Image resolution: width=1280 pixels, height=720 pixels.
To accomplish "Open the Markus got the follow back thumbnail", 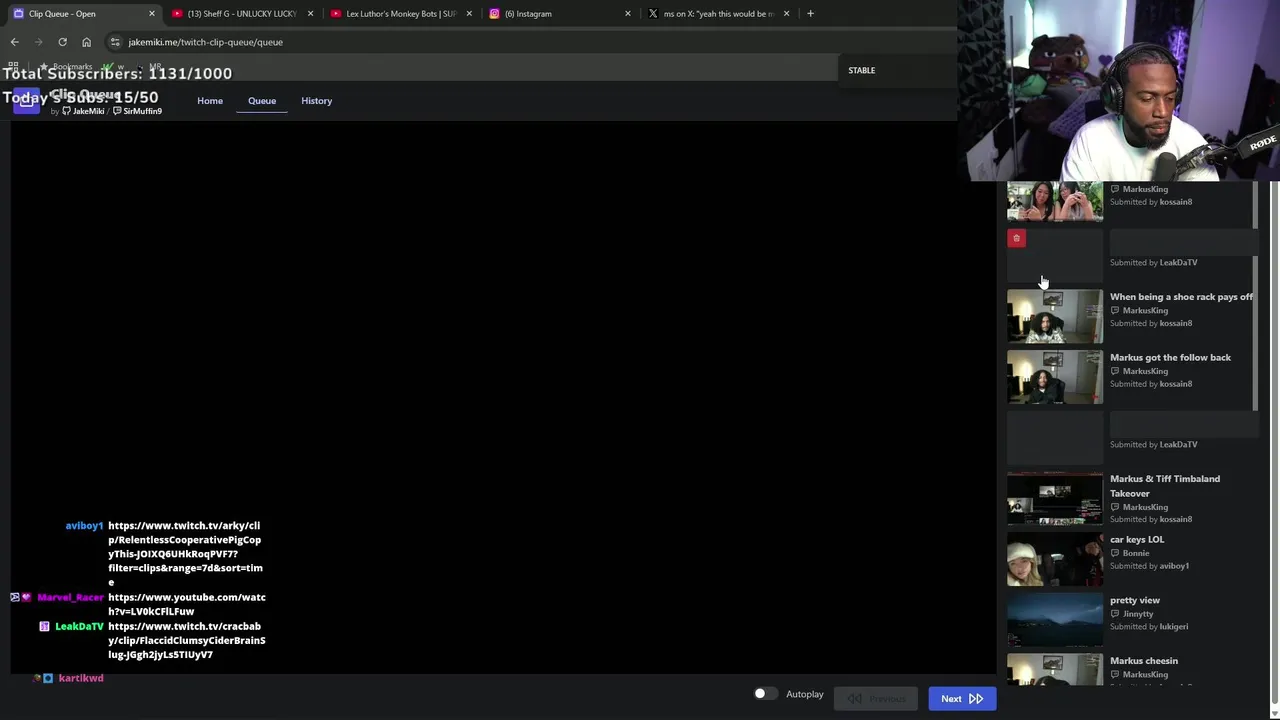I will click(x=1055, y=377).
